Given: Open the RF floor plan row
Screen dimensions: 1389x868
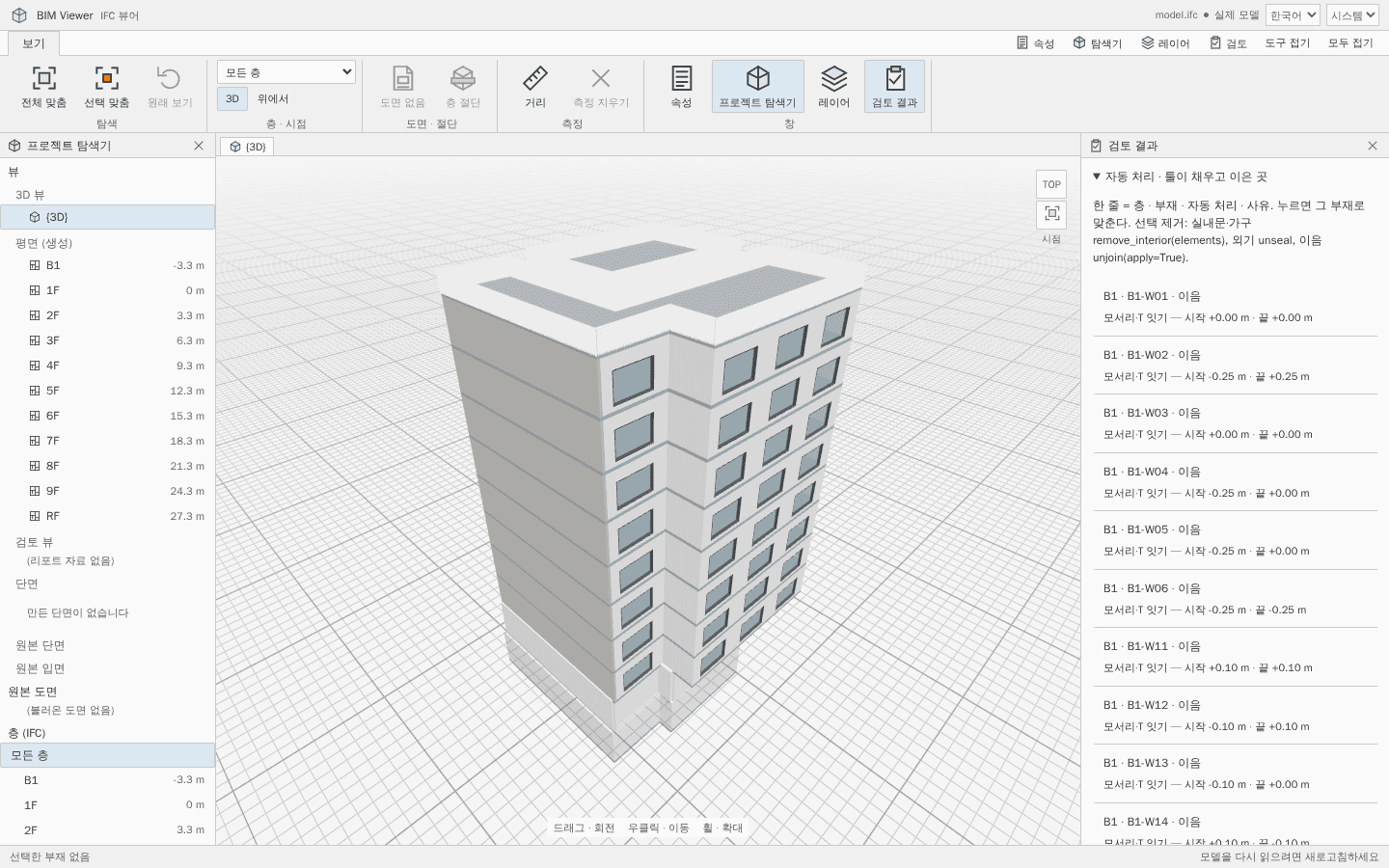Looking at the screenshot, I should 107,516.
